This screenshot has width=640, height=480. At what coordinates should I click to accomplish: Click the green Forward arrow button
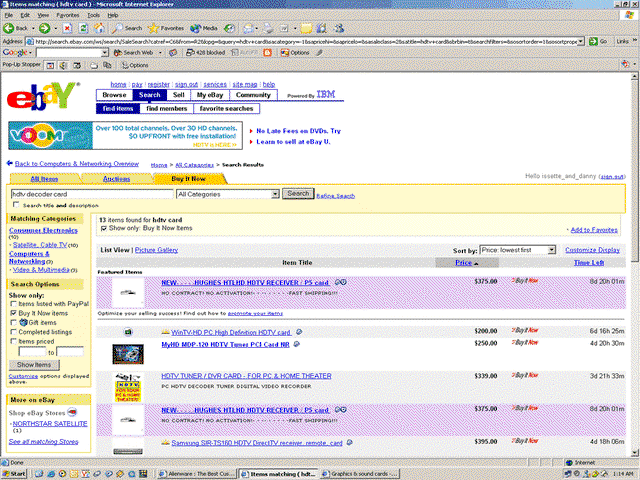pyautogui.click(x=44, y=28)
